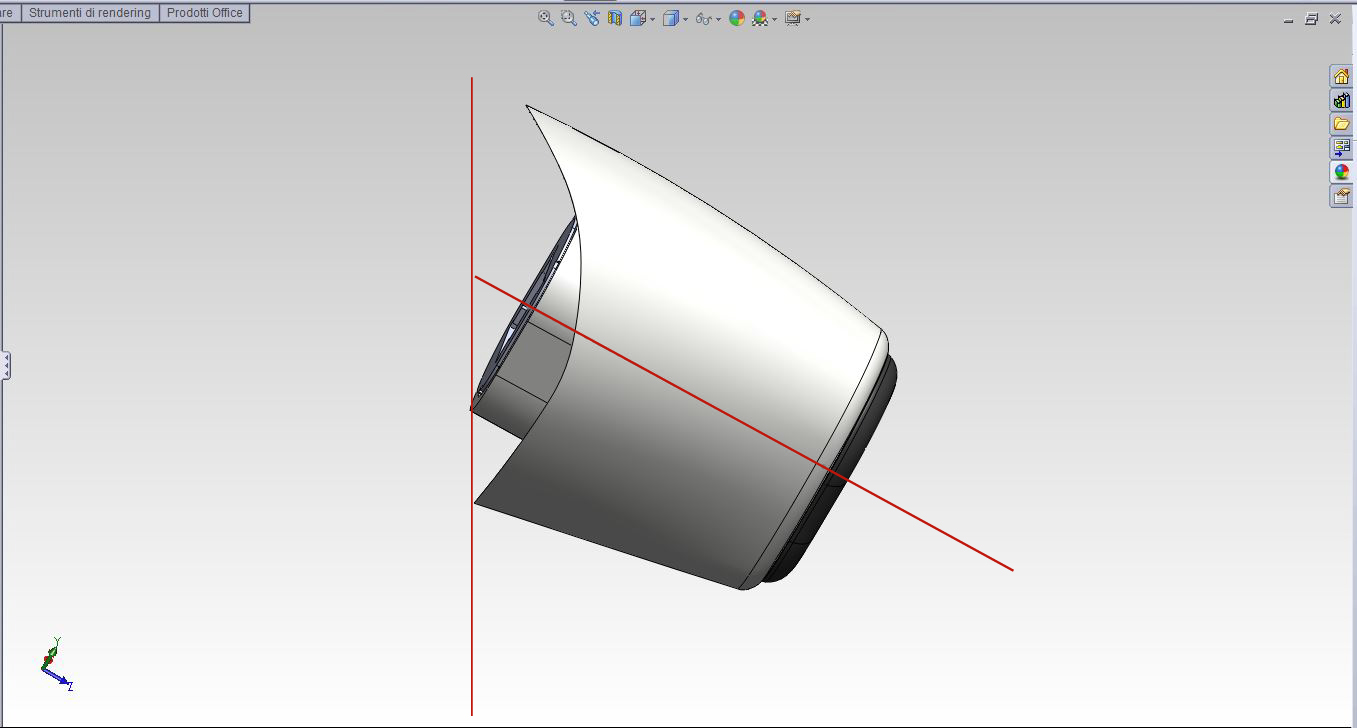Screen dimensions: 1357x728
Task: Open the SolidWorks Resources home tab
Action: (x=1342, y=76)
